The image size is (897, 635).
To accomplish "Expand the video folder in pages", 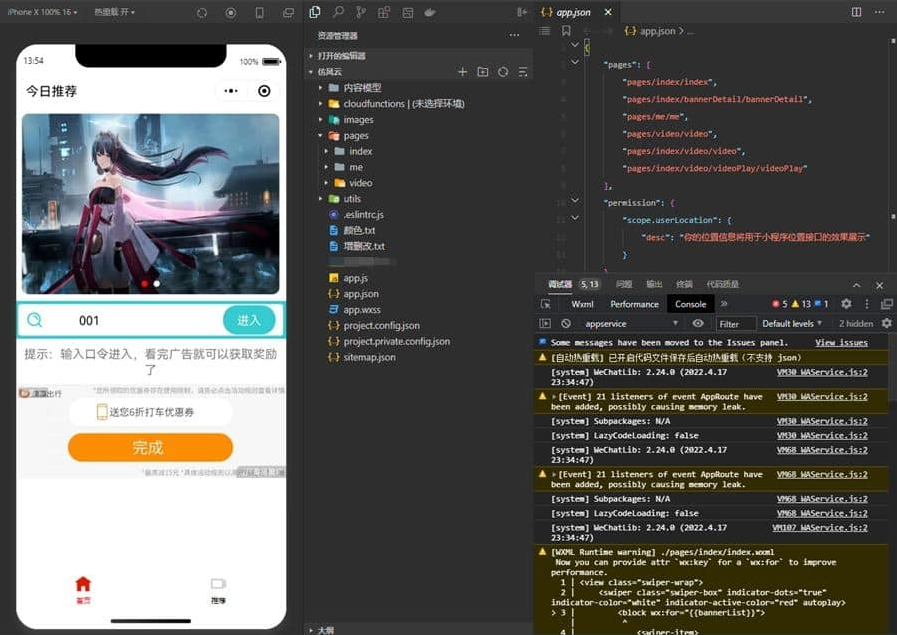I will 326,183.
